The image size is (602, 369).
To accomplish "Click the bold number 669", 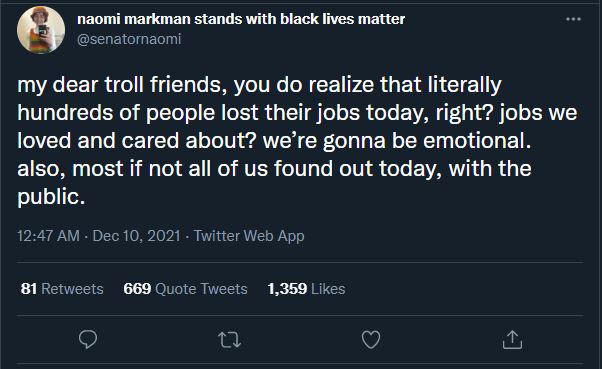I will [x=137, y=289].
